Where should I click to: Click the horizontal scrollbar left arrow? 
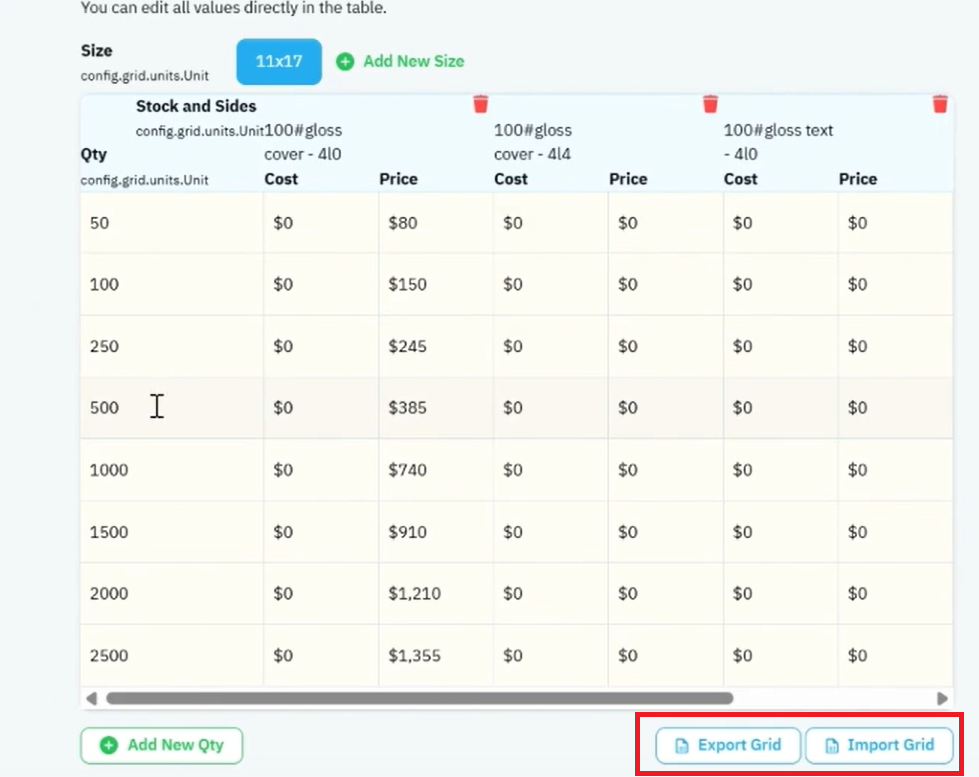pyautogui.click(x=92, y=698)
